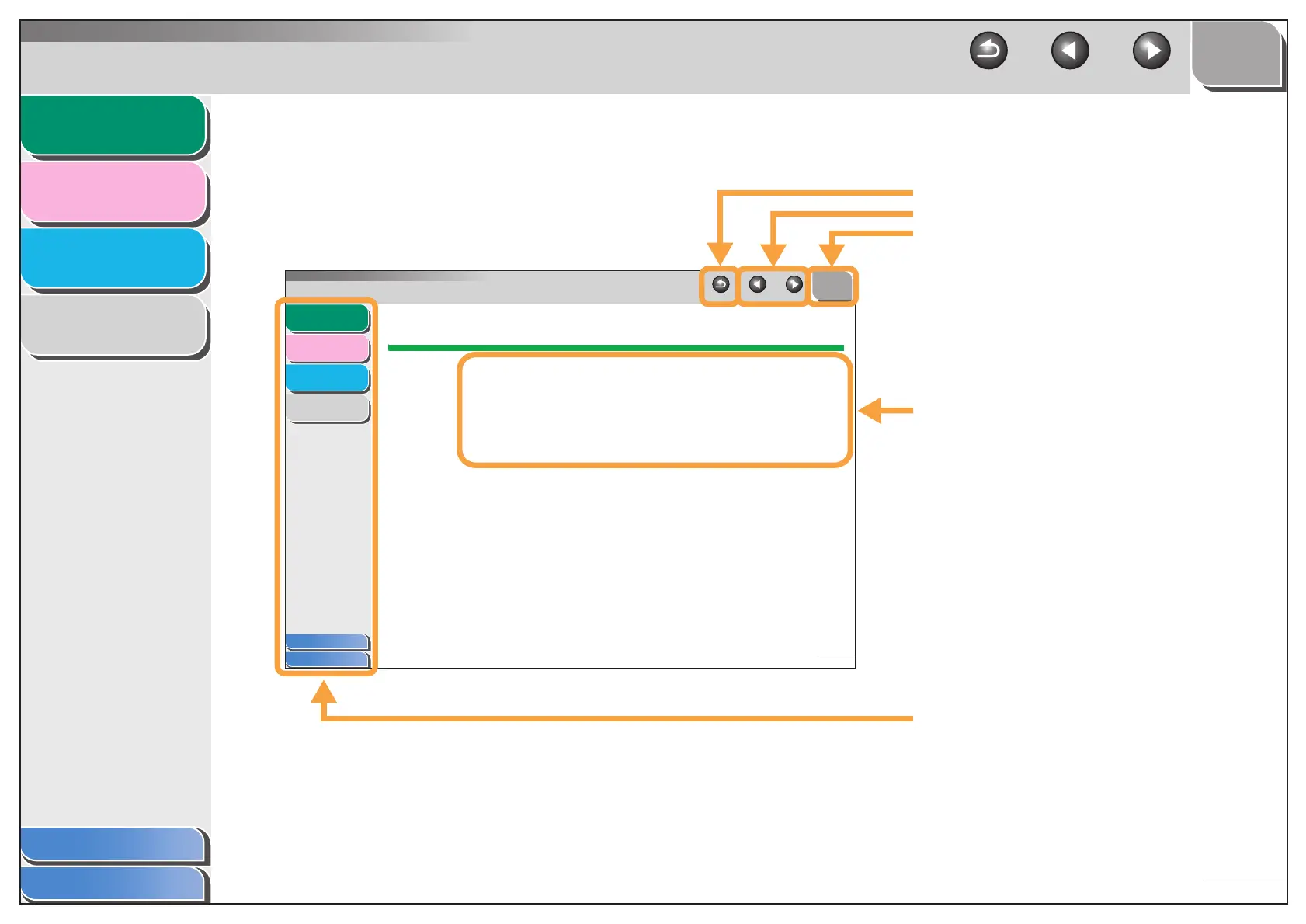Select the large green tab in the left sidebar
This screenshot has width=1306, height=924.
(x=113, y=126)
